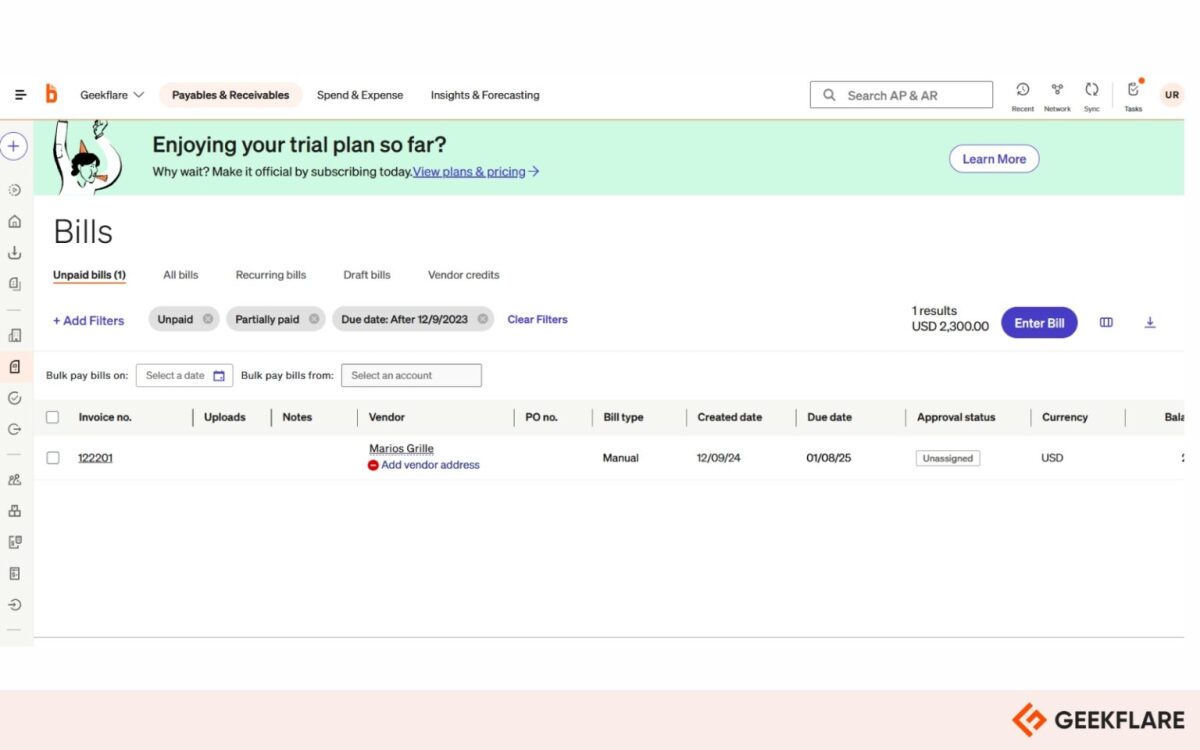Open the Inbox download-tray icon in sidebar
1200x750 pixels.
14,253
